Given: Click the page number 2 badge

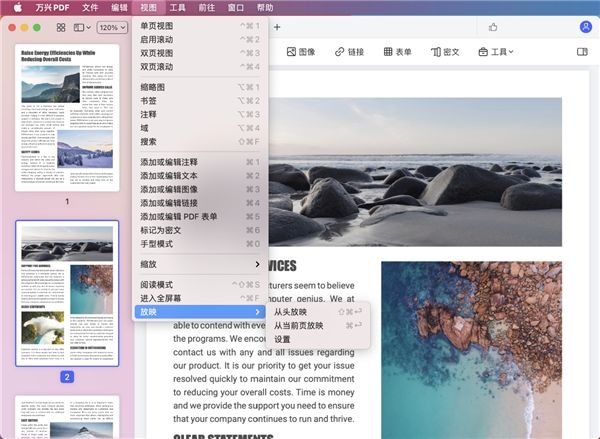Looking at the screenshot, I should pos(67,377).
